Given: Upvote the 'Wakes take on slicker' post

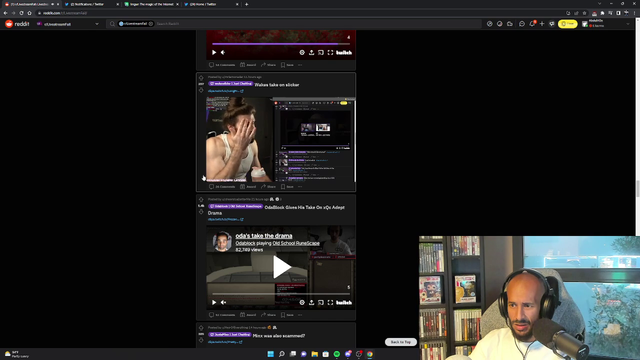Looking at the screenshot, I should click(201, 78).
